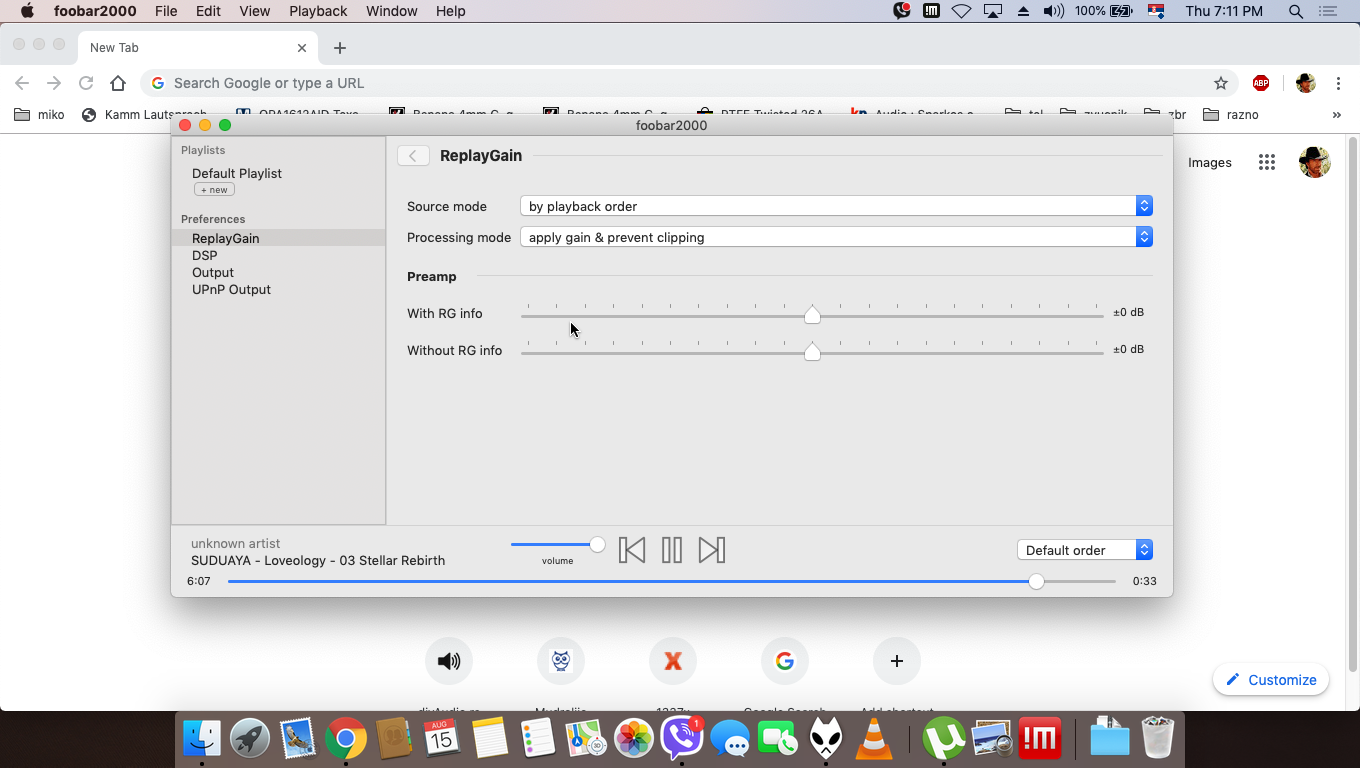
Task: Open the Apple menu
Action: (27, 11)
